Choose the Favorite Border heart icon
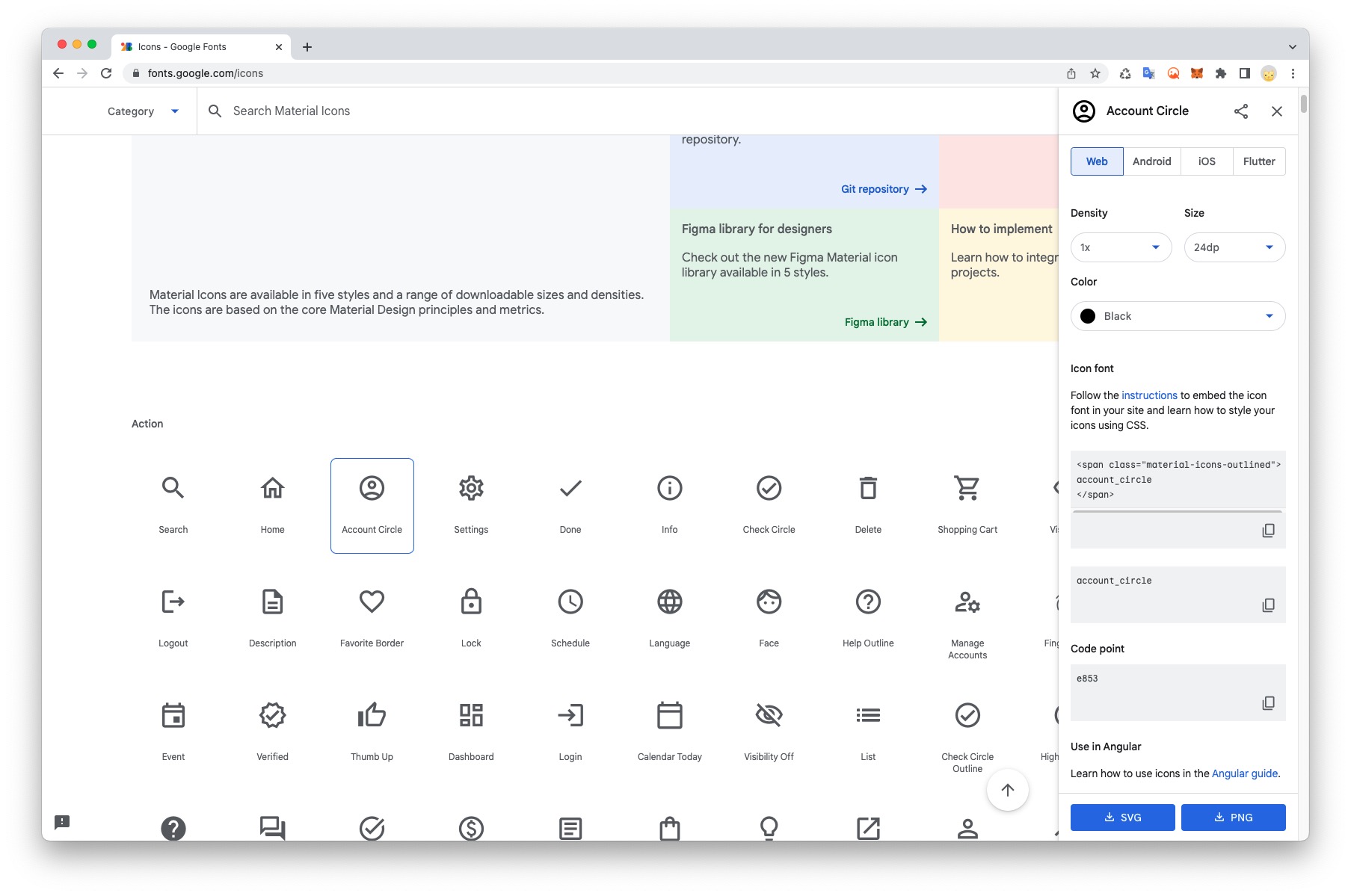The image size is (1351, 896). (x=372, y=602)
